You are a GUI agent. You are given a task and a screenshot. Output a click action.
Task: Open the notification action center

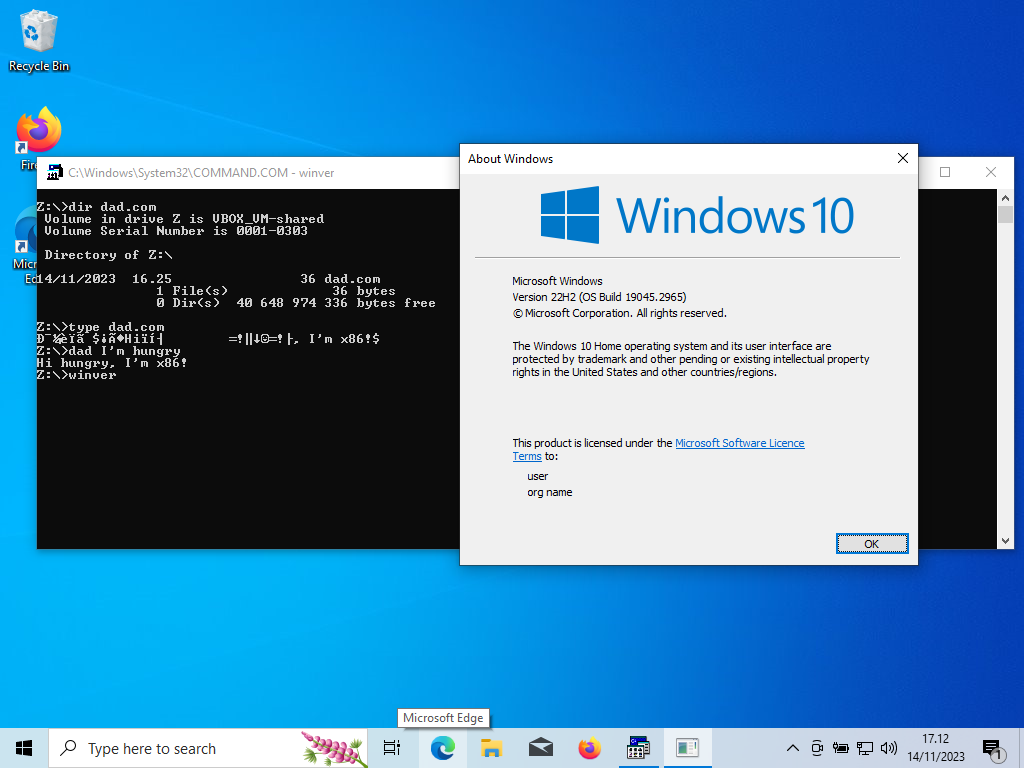click(x=993, y=748)
